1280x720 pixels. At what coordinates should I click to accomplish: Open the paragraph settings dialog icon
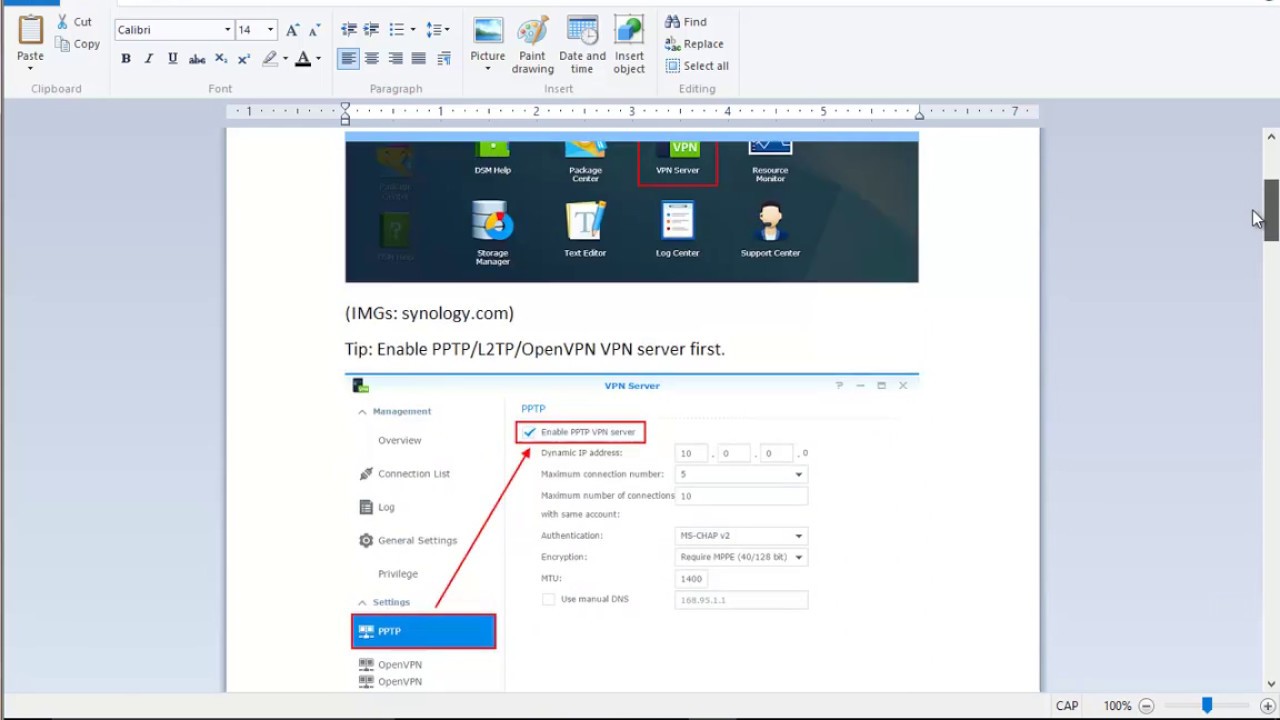(x=444, y=59)
